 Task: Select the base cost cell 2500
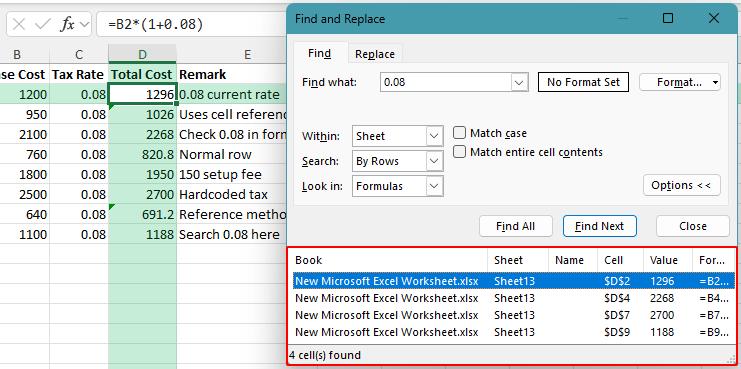click(25, 195)
